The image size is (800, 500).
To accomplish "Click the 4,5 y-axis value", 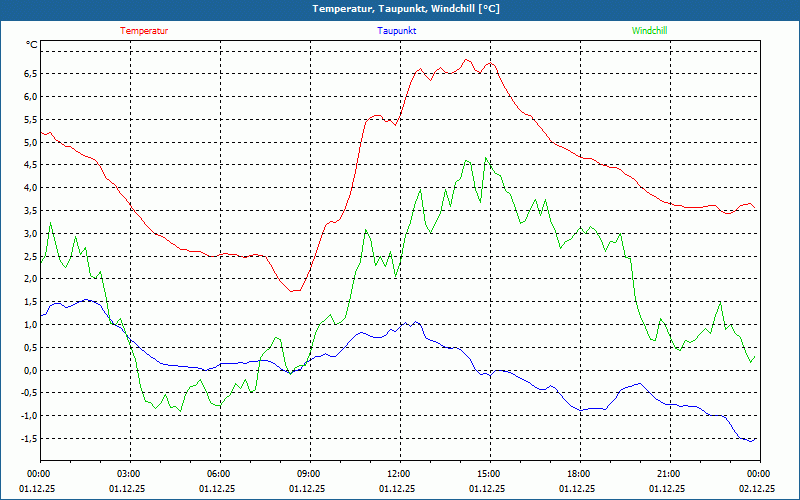I will tap(31, 165).
